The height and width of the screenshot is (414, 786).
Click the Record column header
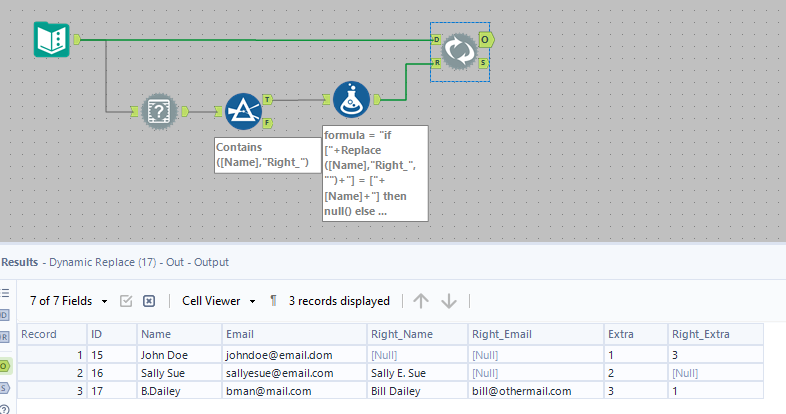coord(52,334)
